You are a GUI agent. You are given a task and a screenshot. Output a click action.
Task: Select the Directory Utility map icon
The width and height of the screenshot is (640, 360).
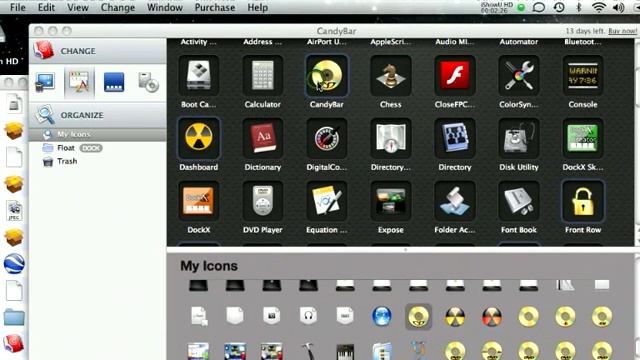[x=391, y=138]
